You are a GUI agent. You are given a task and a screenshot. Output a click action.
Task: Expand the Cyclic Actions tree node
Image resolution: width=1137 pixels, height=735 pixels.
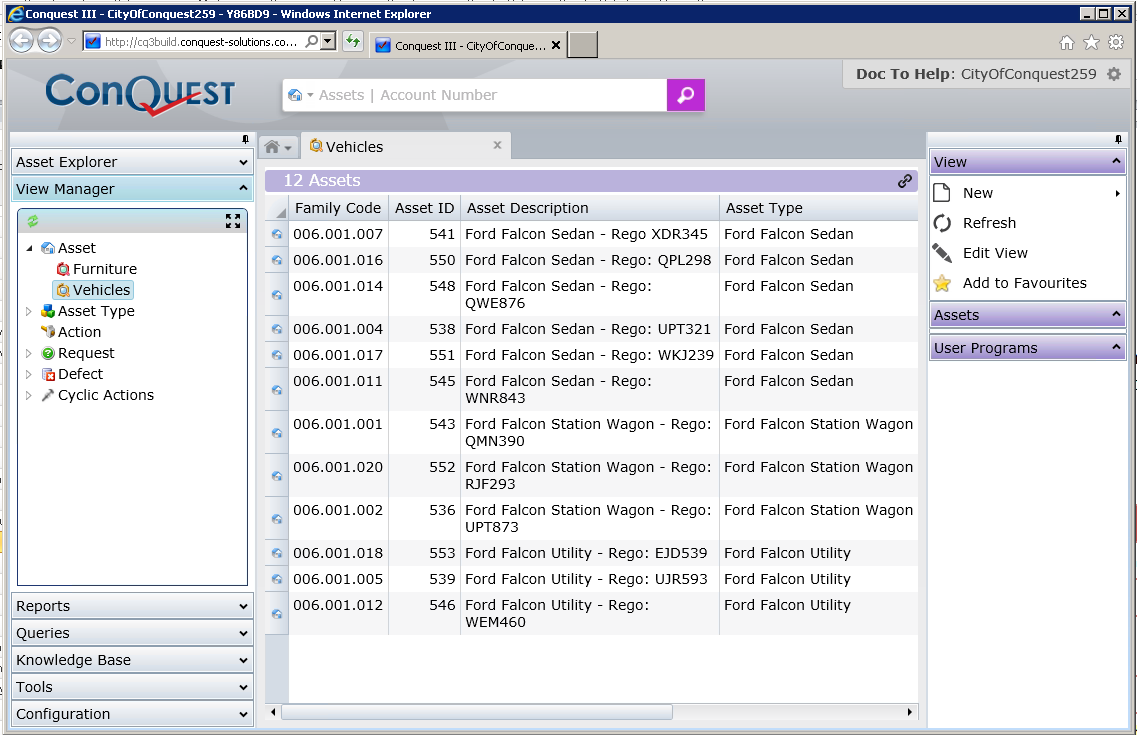coord(29,396)
